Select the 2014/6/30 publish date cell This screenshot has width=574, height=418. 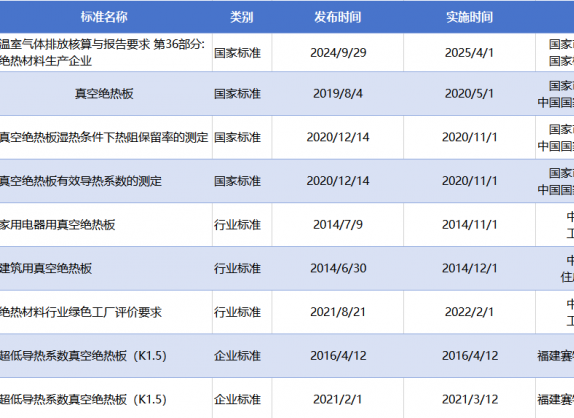point(338,268)
